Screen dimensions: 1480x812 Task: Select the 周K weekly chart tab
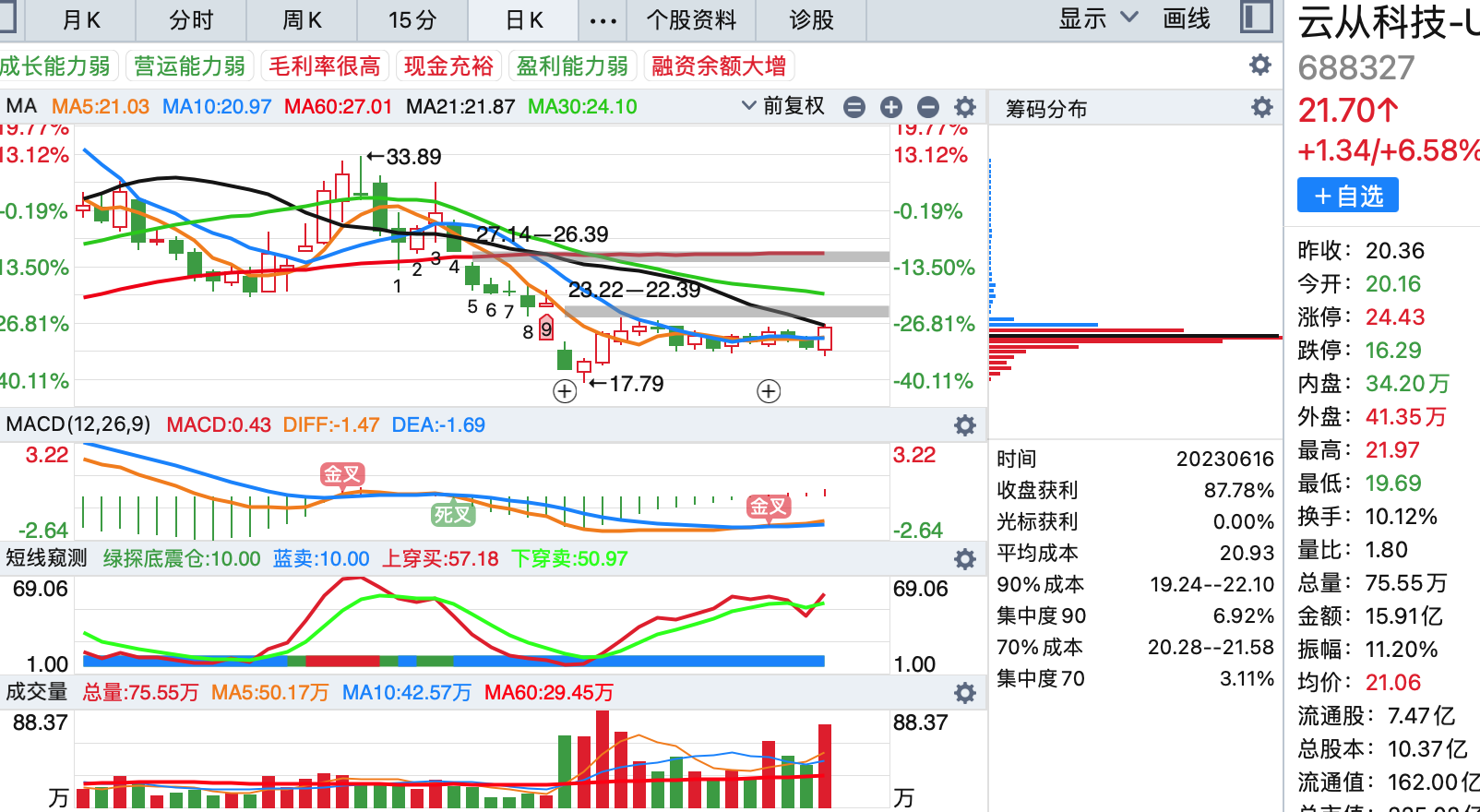coord(302,19)
